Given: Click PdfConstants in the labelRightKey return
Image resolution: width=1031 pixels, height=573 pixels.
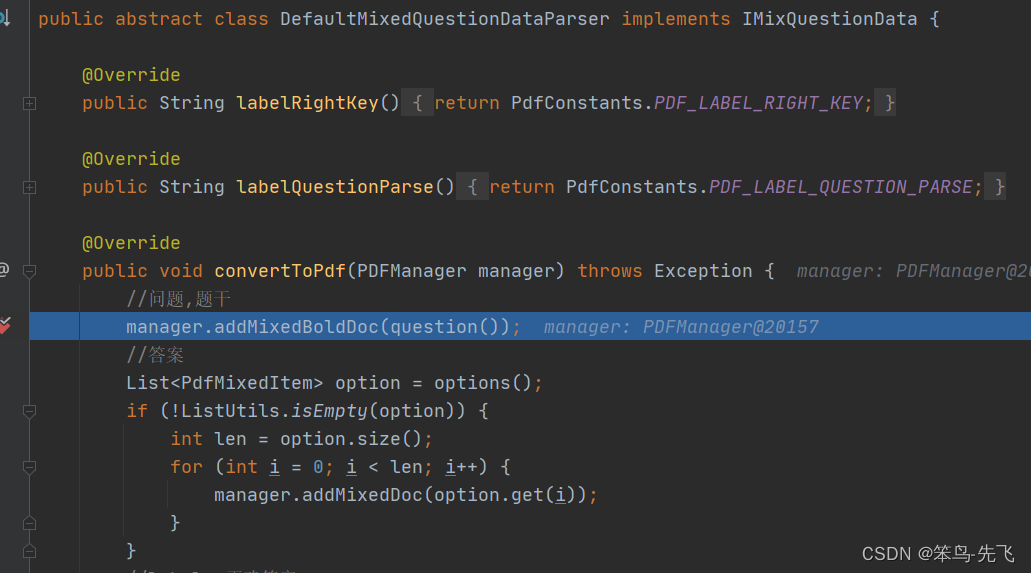Looking at the screenshot, I should point(577,103).
